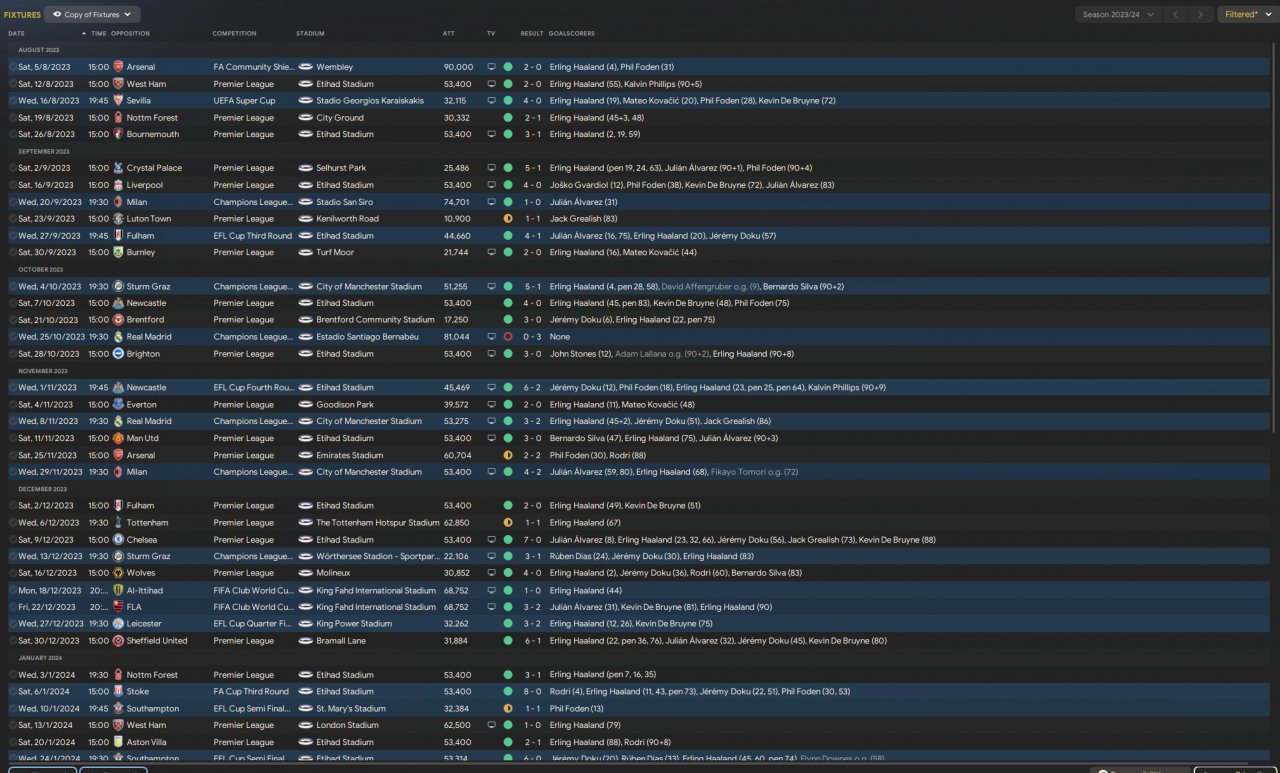Click the Brighton club badge
1280x773 pixels.
[x=118, y=354]
